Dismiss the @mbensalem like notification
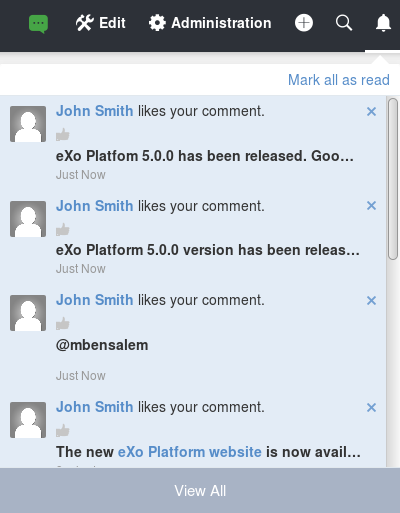The height and width of the screenshot is (513, 400). tap(371, 300)
